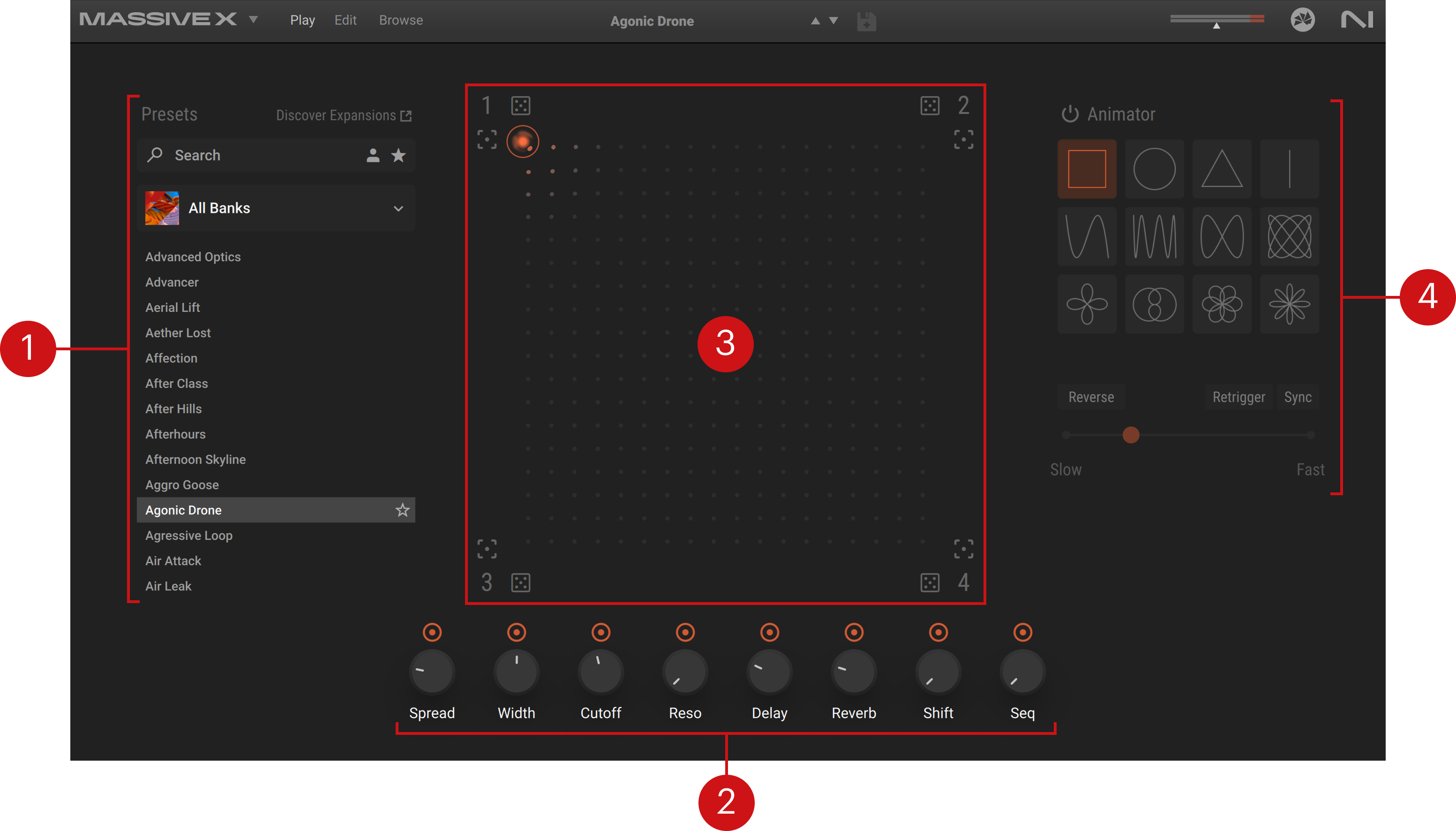Switch to the Edit tab
The height and width of the screenshot is (831, 1456).
[345, 21]
